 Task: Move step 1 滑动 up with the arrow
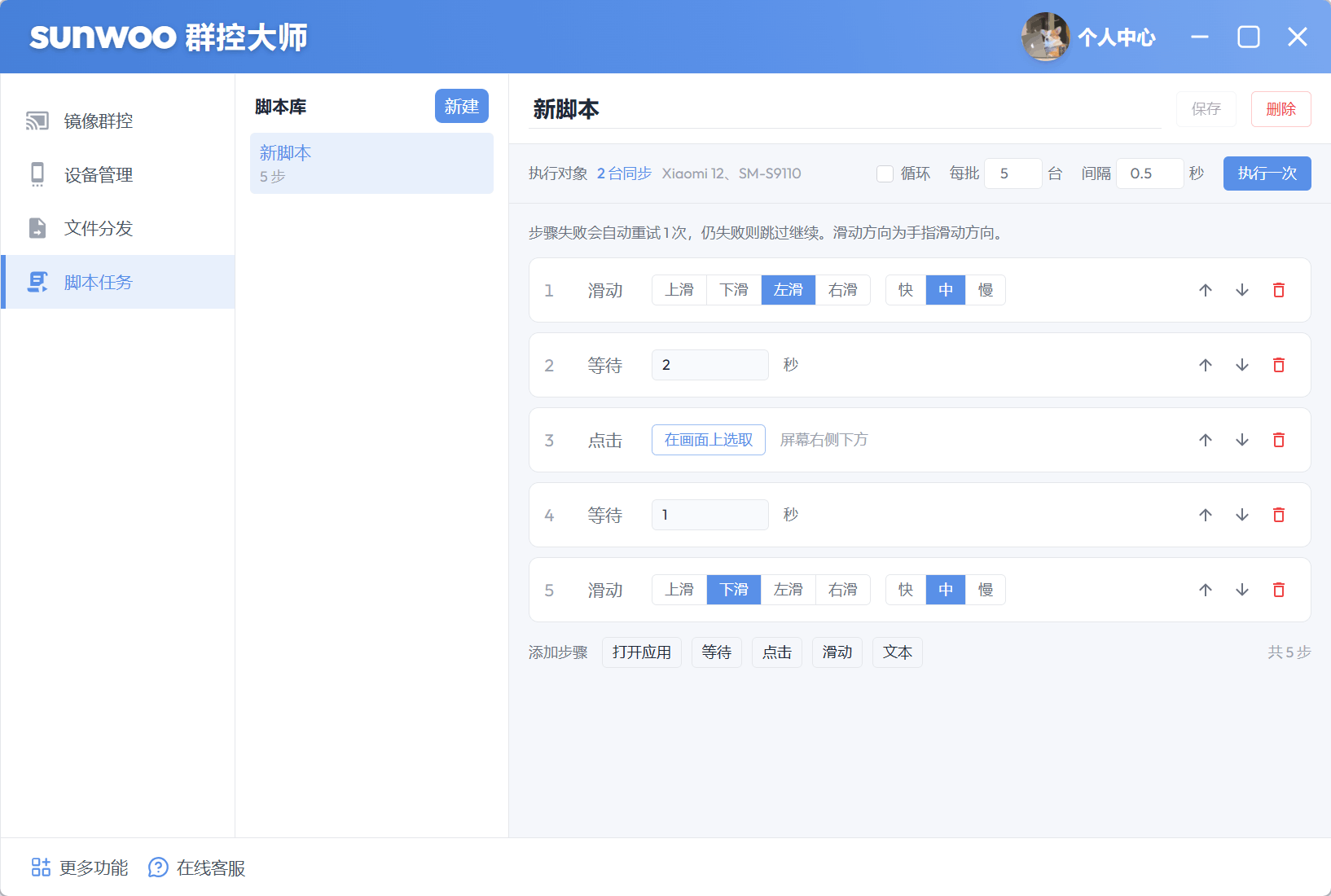(1206, 290)
